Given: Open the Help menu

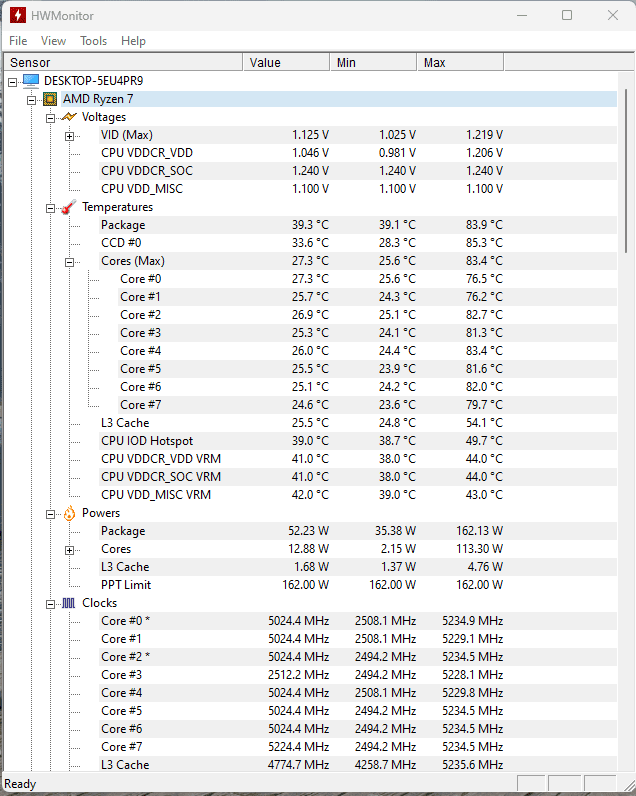Looking at the screenshot, I should [133, 41].
